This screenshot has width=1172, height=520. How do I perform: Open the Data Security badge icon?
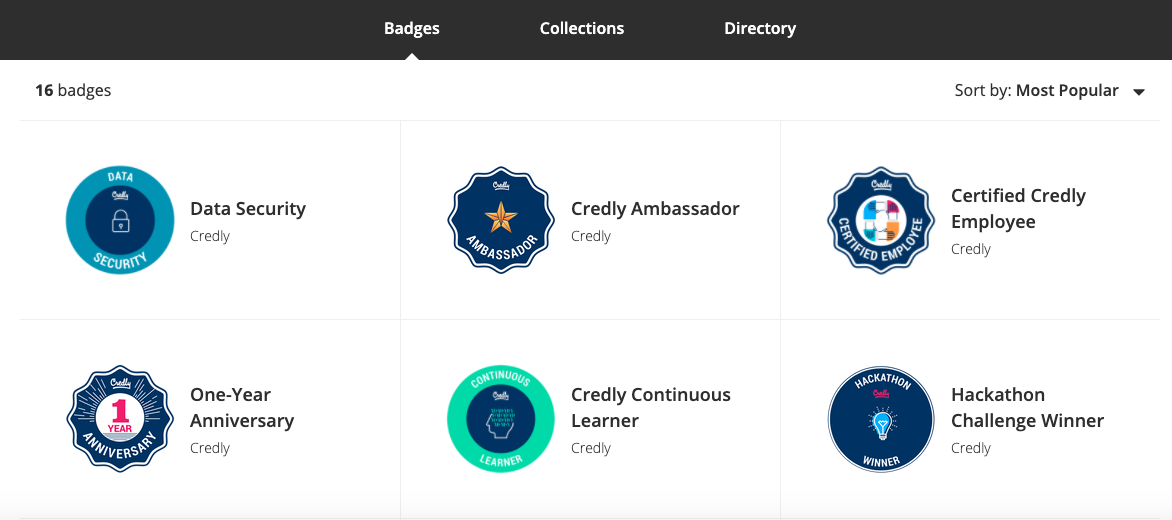coord(120,220)
